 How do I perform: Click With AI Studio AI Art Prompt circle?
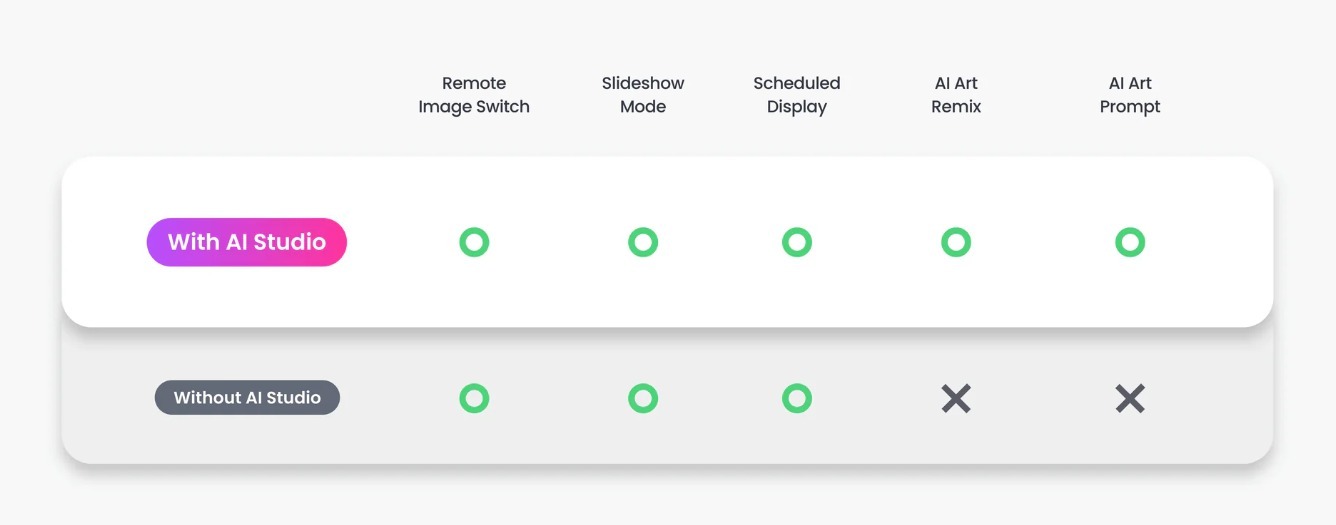click(x=1130, y=242)
